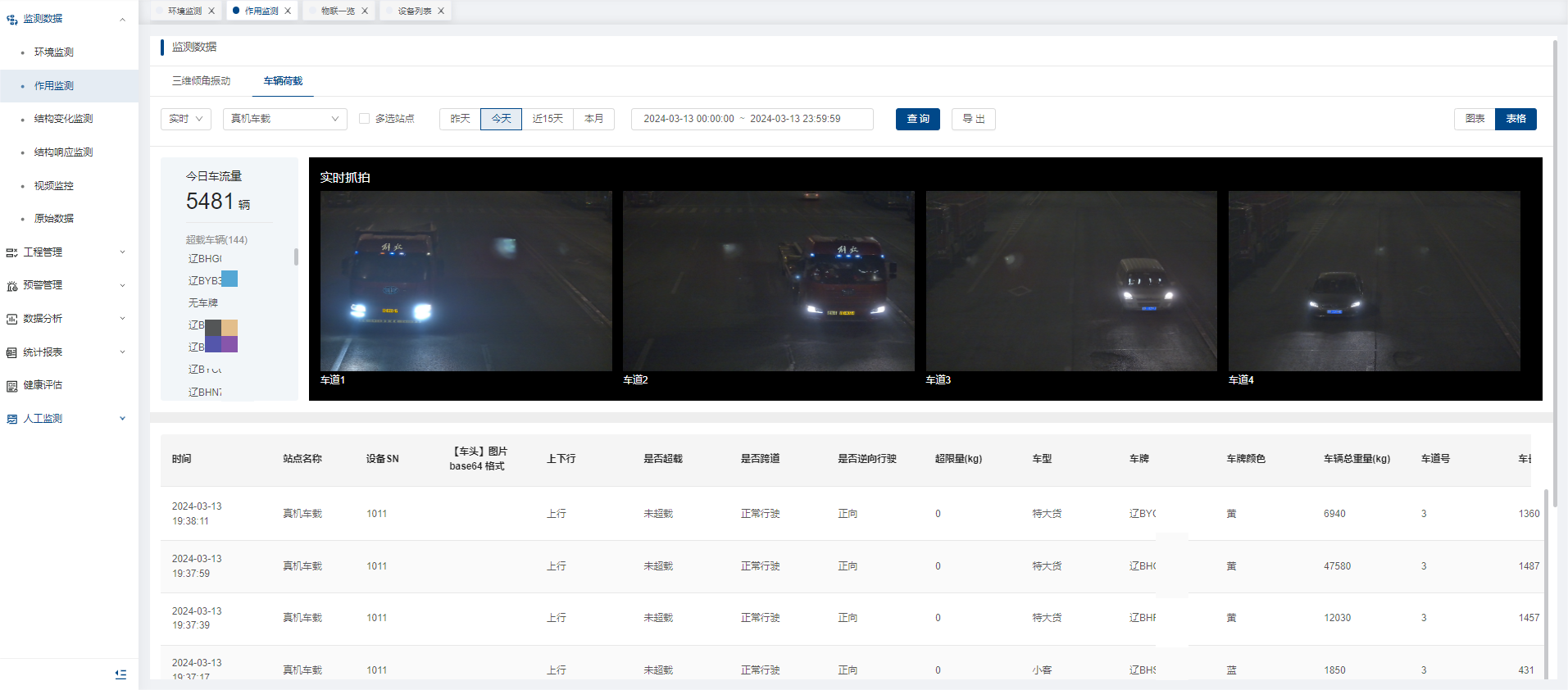
Task: Collapse the sidebar using the fold icon
Action: coord(120,674)
